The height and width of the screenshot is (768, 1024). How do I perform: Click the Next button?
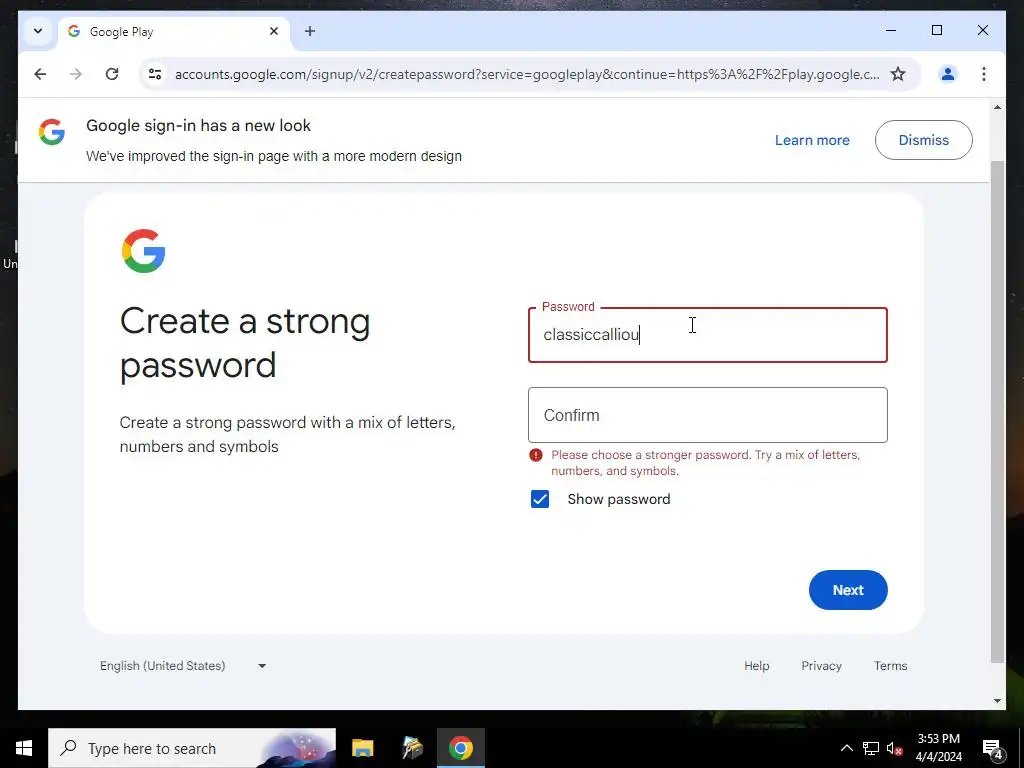coord(848,590)
